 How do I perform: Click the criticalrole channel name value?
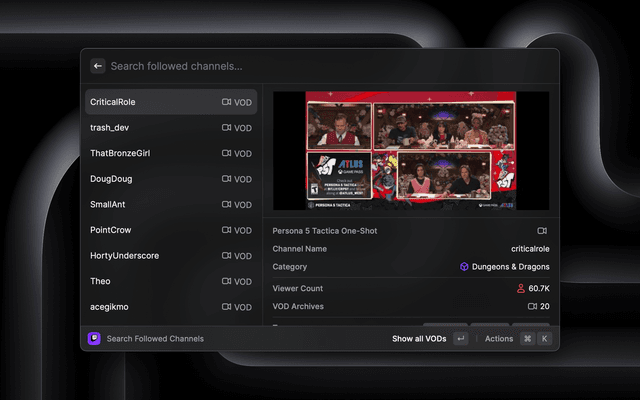(529, 249)
